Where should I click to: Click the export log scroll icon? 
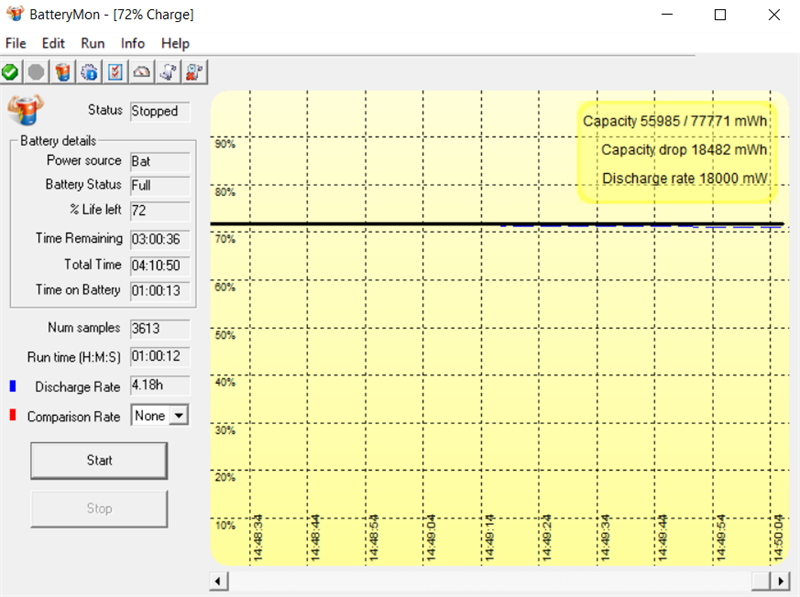click(168, 71)
